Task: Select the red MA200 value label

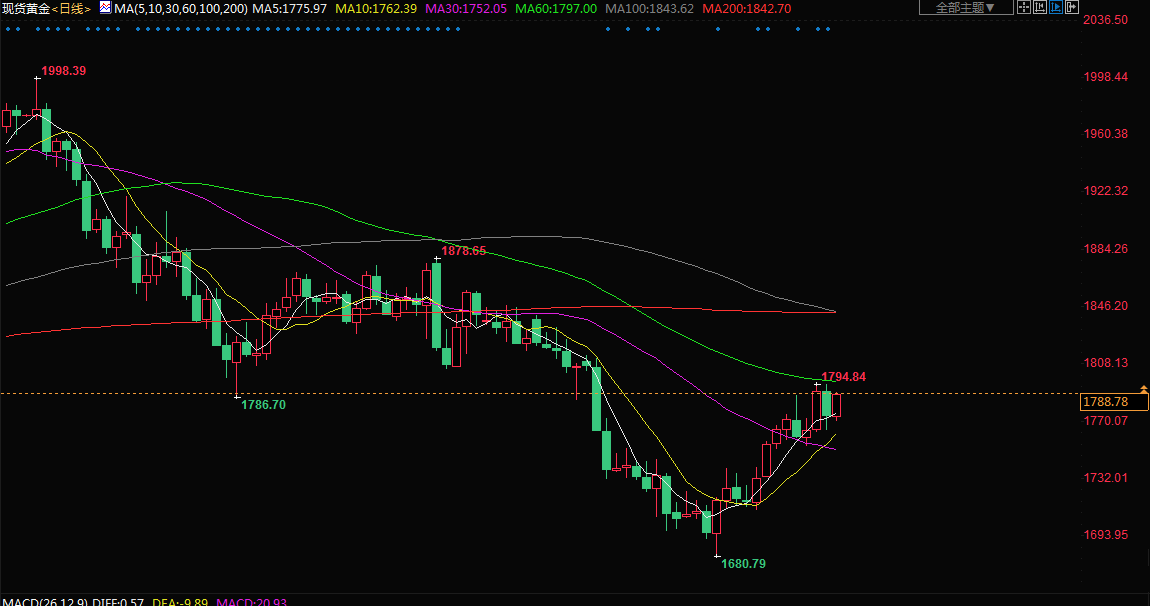Action: tap(746, 8)
